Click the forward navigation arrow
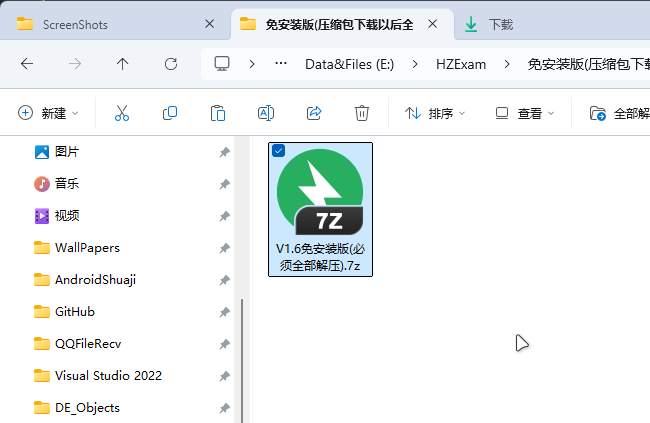This screenshot has height=423, width=650. (75, 64)
